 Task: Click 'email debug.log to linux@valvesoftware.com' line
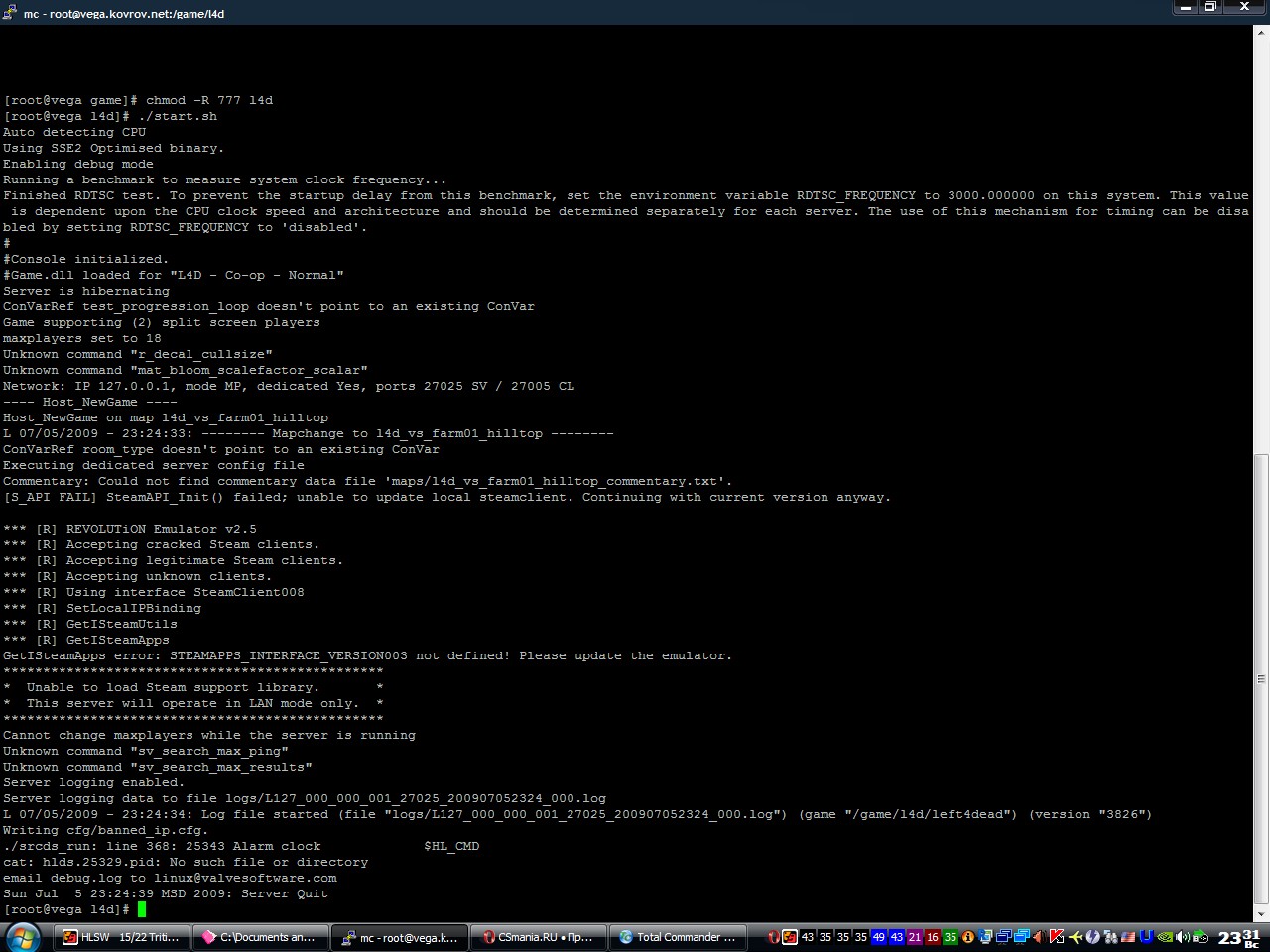point(170,878)
